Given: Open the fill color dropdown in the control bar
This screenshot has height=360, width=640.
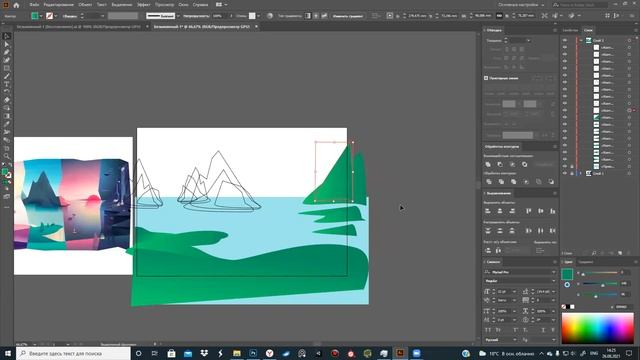Looking at the screenshot, I should (x=41, y=16).
